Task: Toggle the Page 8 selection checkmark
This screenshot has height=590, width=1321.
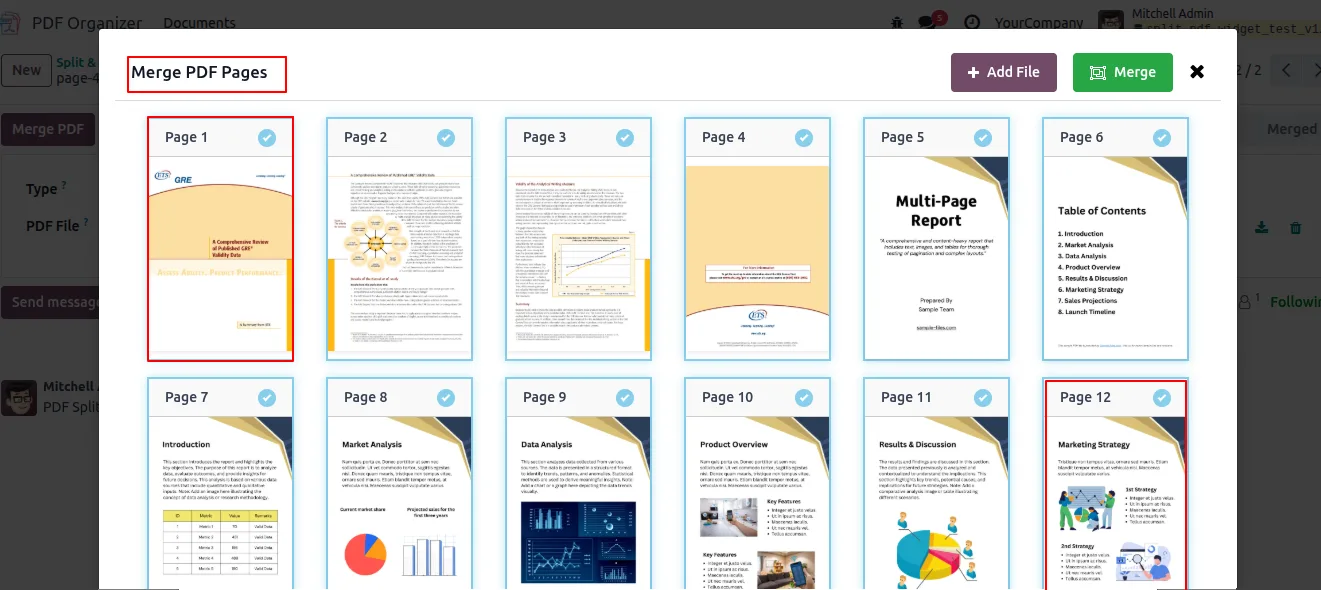Action: pos(446,398)
